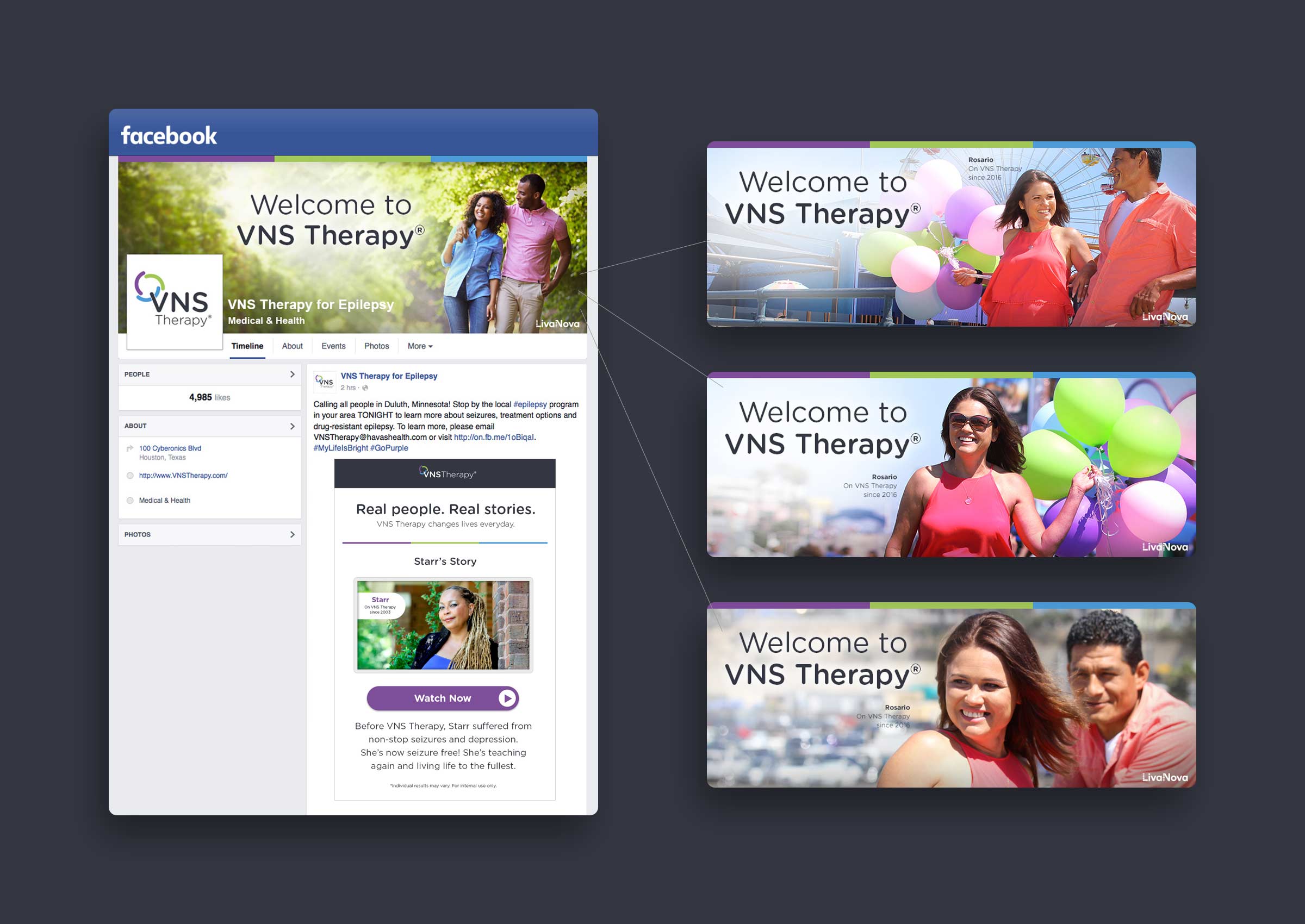Select the Rosario ferris wheel cover banner

[x=951, y=234]
